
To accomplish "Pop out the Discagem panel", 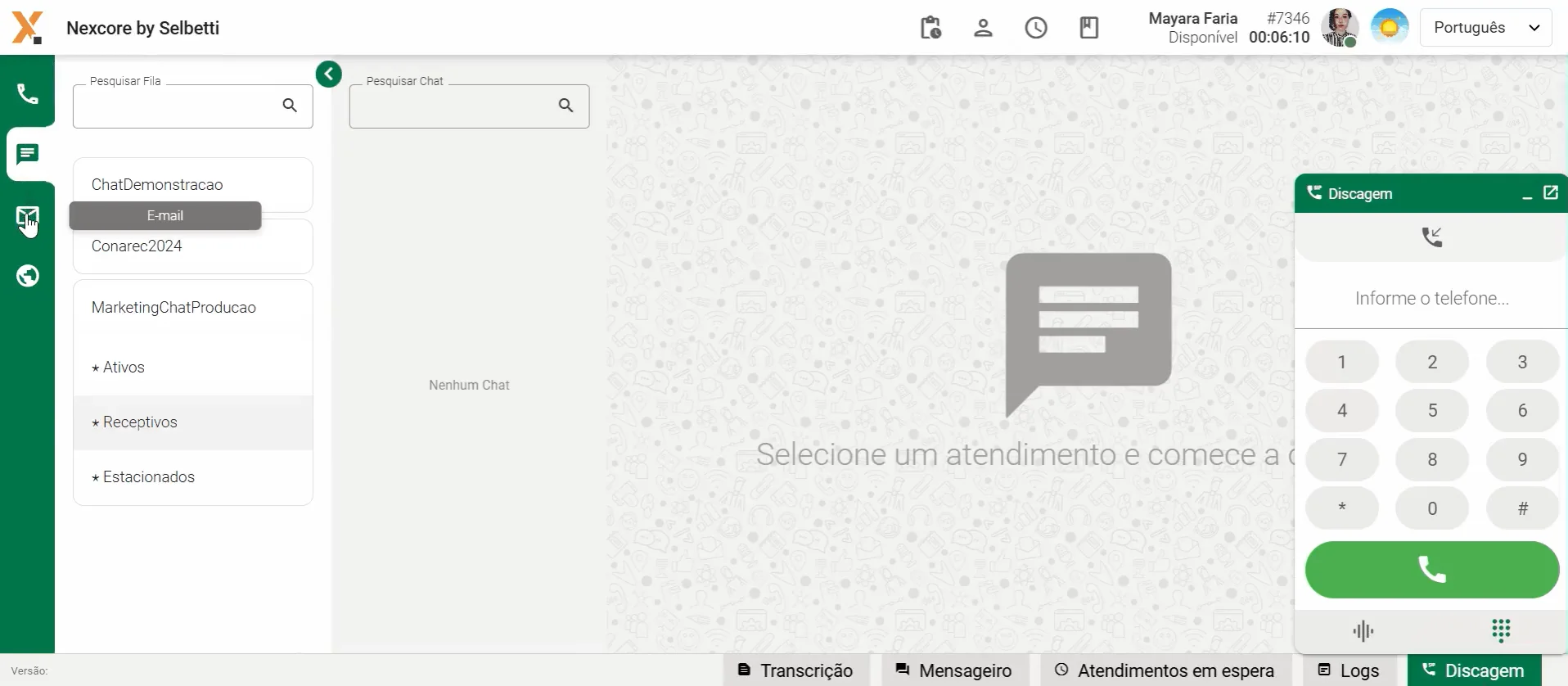I will tap(1551, 193).
